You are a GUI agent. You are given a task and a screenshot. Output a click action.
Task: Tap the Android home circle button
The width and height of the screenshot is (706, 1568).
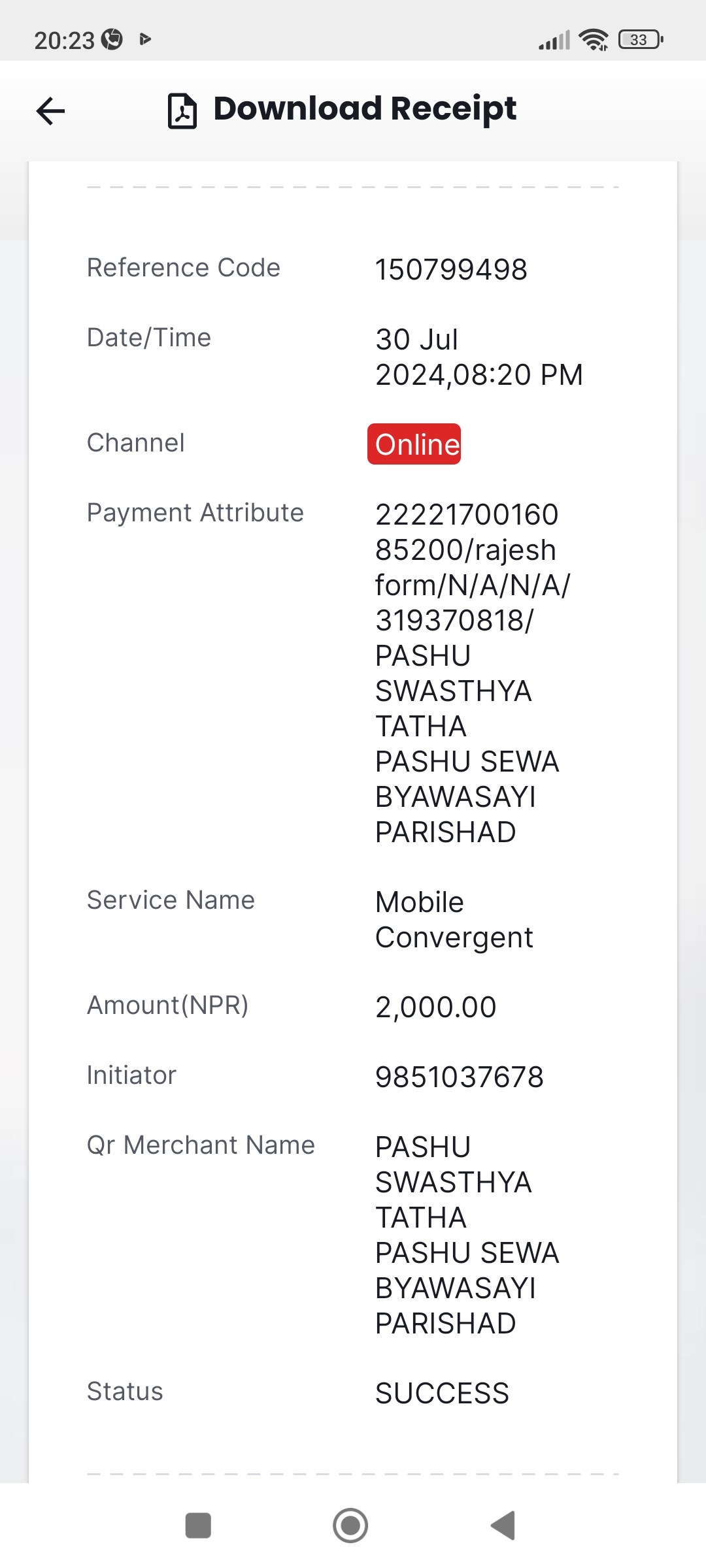click(x=350, y=1526)
